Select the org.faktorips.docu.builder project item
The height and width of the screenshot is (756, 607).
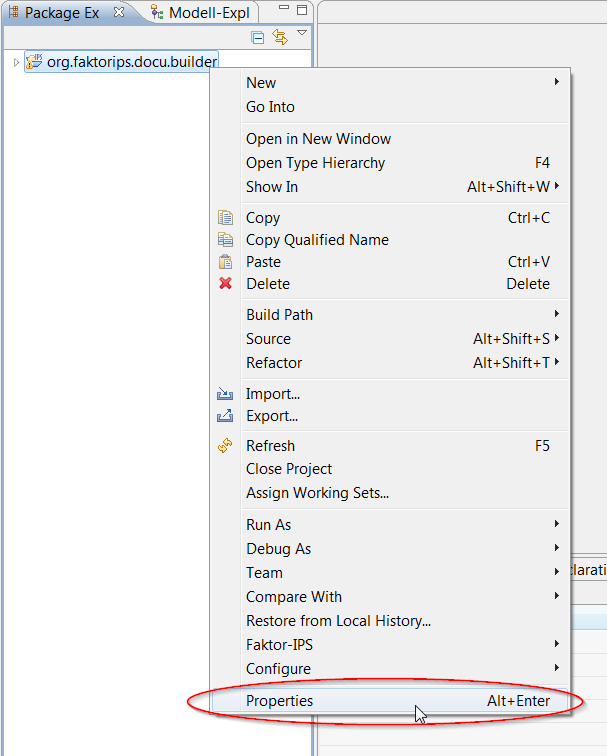pos(131,62)
